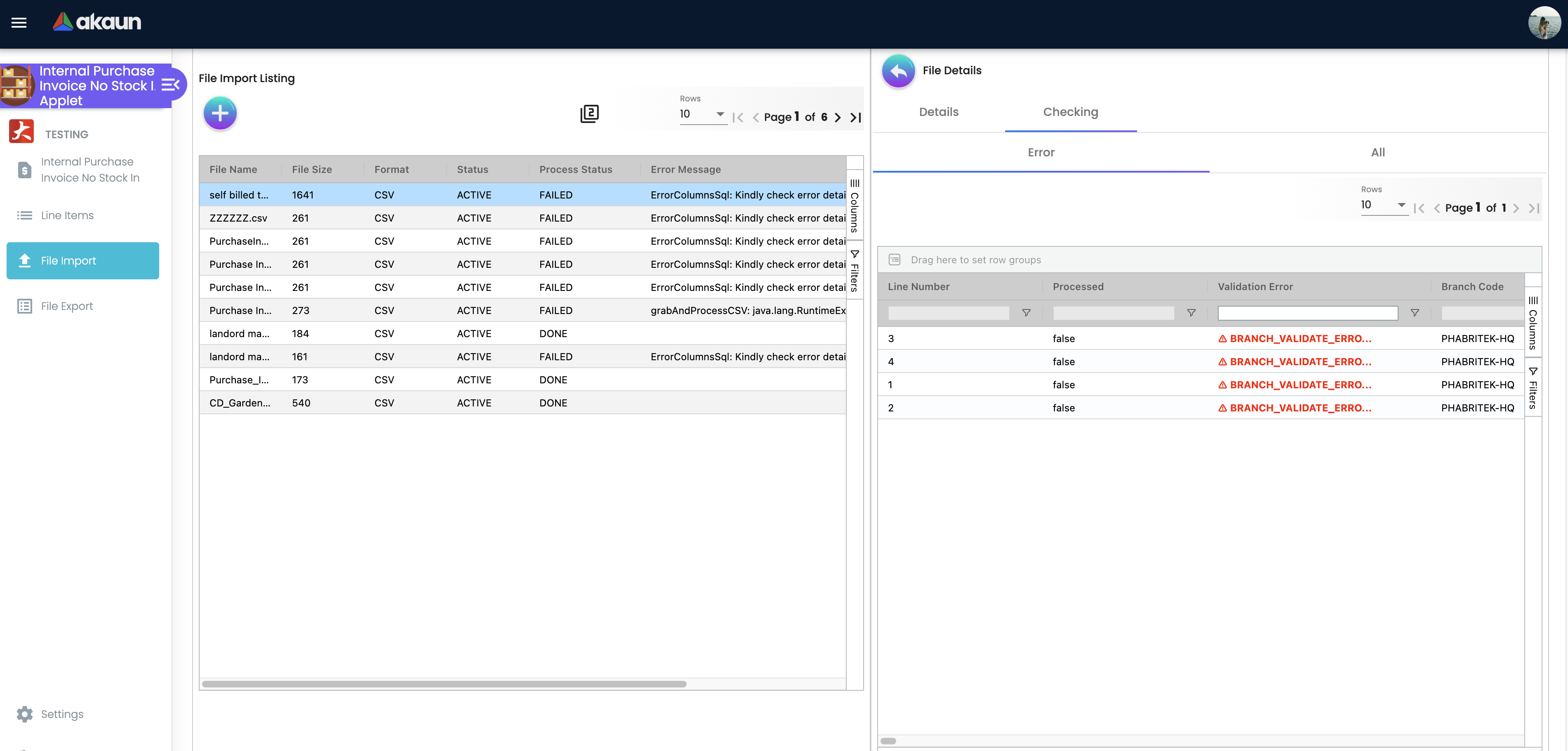Select the File Import menu

[83, 261]
